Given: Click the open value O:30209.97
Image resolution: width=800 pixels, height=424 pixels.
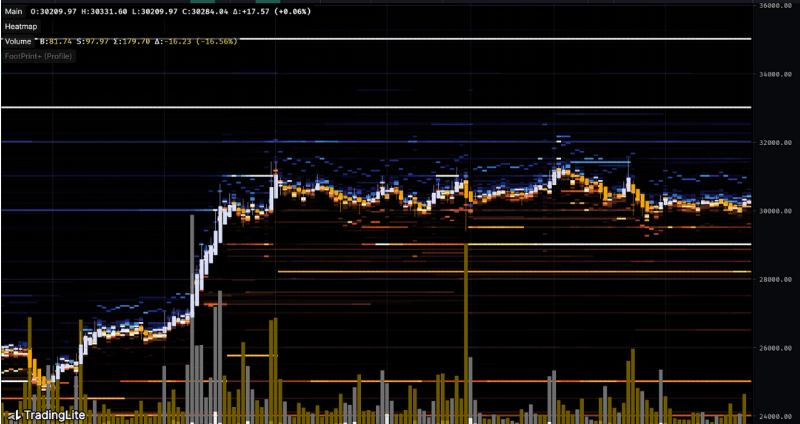Looking at the screenshot, I should click(x=53, y=11).
